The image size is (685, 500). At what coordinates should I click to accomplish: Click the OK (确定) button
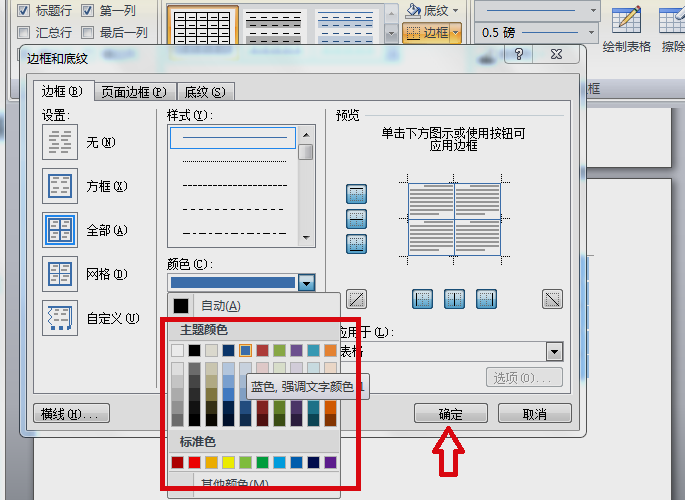tap(451, 413)
